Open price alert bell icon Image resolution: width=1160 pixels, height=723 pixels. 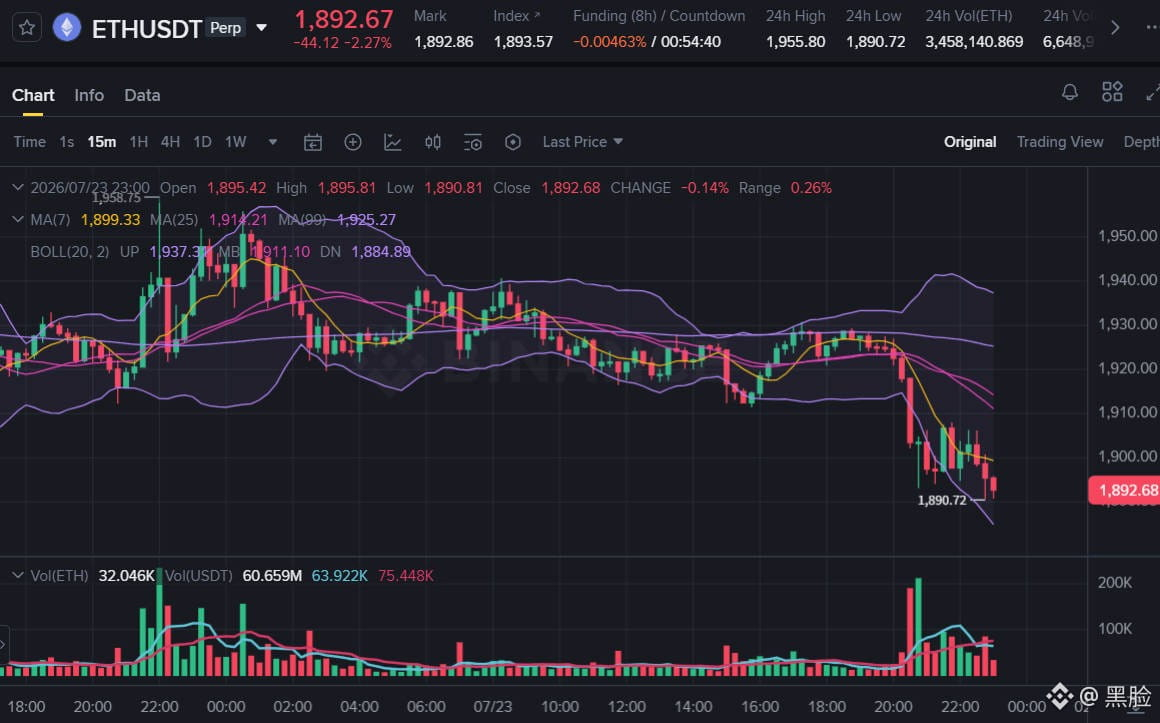1070,93
